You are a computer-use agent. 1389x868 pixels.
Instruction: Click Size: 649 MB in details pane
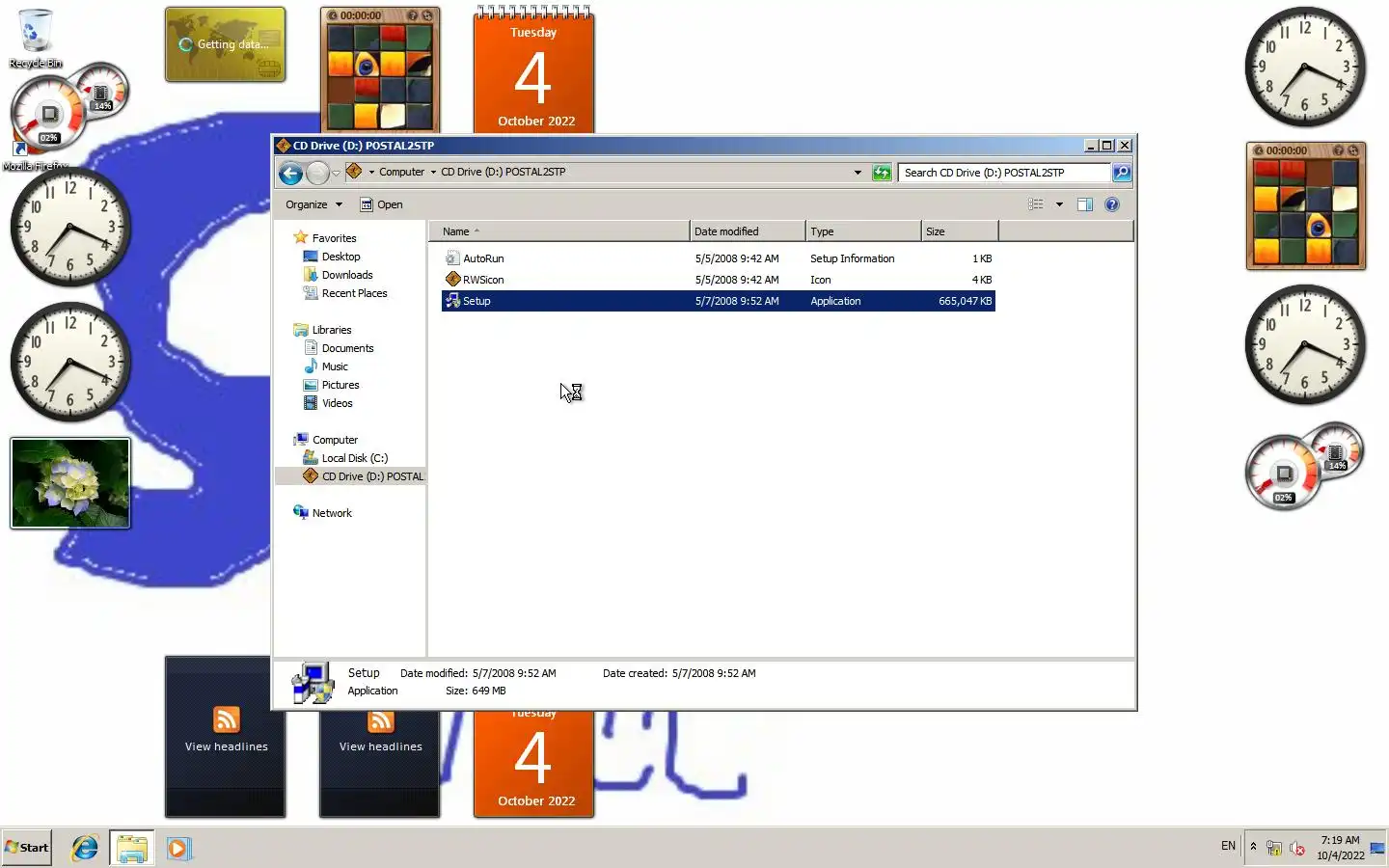(x=476, y=691)
